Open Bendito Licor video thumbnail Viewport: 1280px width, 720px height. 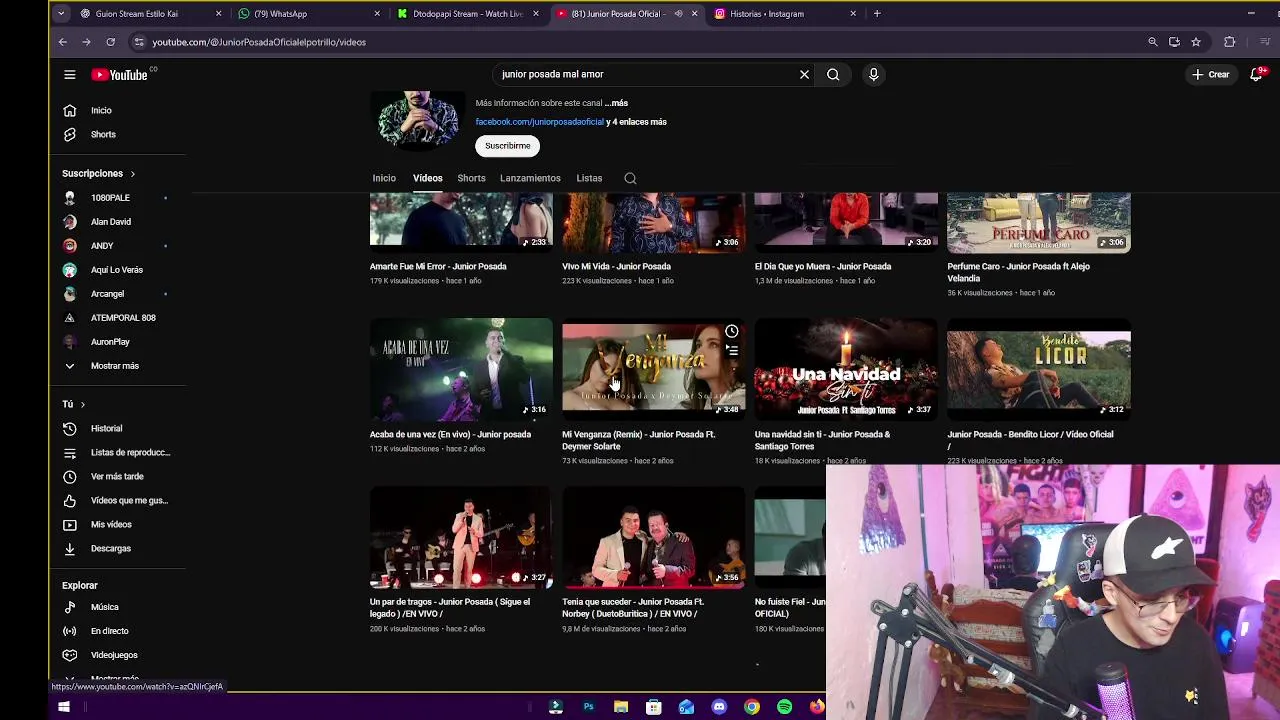point(1039,369)
